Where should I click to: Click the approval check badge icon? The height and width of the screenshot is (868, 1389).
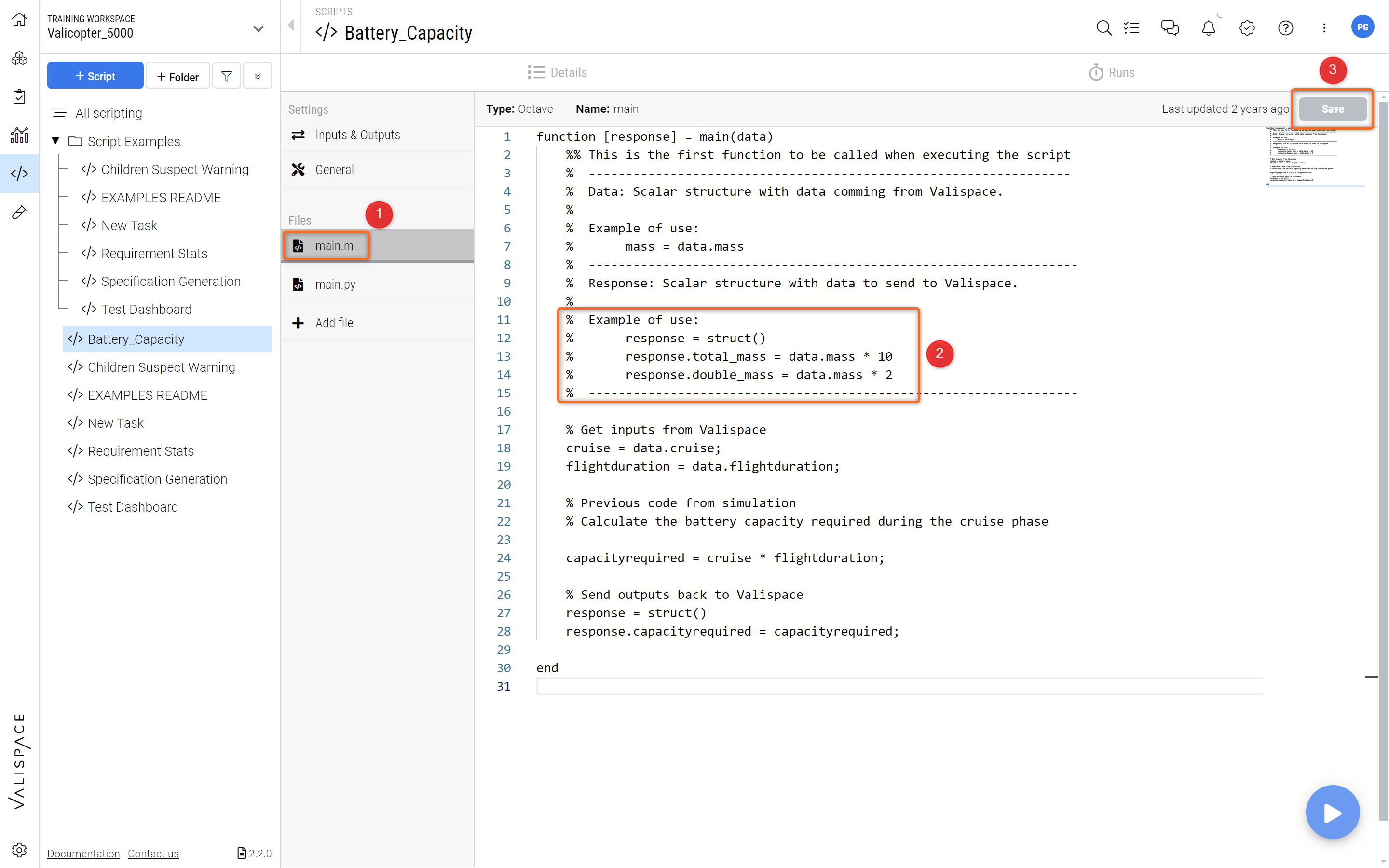[x=1247, y=27]
